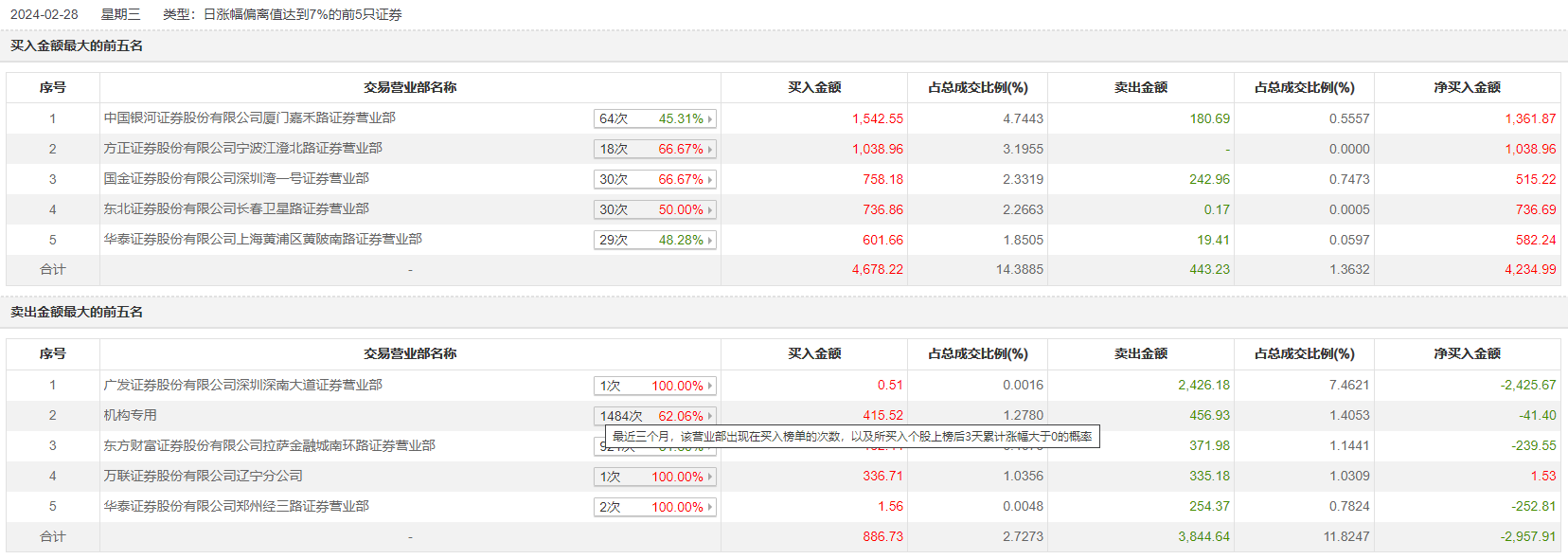The height and width of the screenshot is (559, 1568).
Task: Open 中国银河证券厦门嘉禾路 brokerage link
Action: coord(249,117)
